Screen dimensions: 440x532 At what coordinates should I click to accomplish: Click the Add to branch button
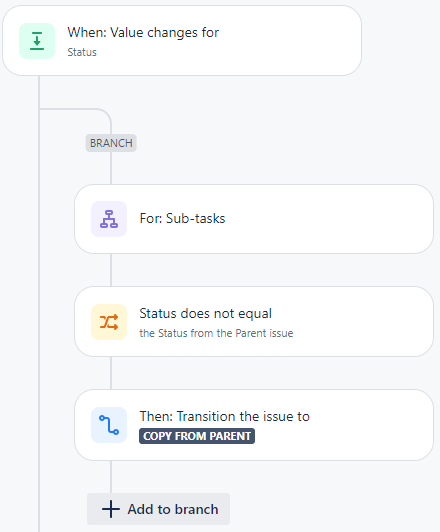pyautogui.click(x=158, y=509)
